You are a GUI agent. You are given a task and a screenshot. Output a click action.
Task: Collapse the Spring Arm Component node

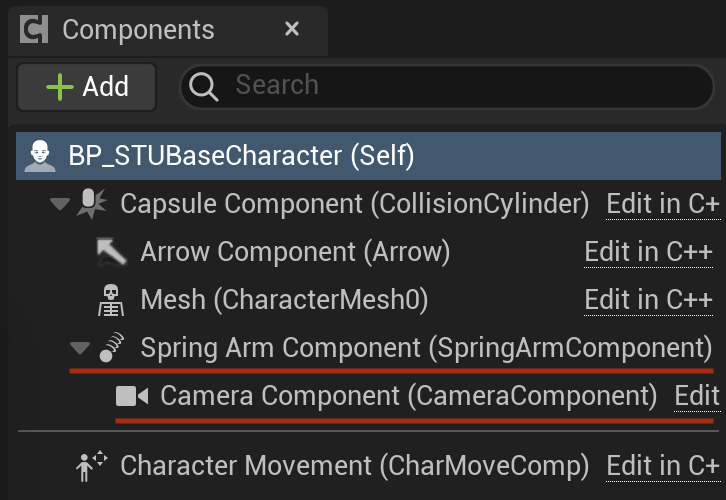click(x=80, y=348)
